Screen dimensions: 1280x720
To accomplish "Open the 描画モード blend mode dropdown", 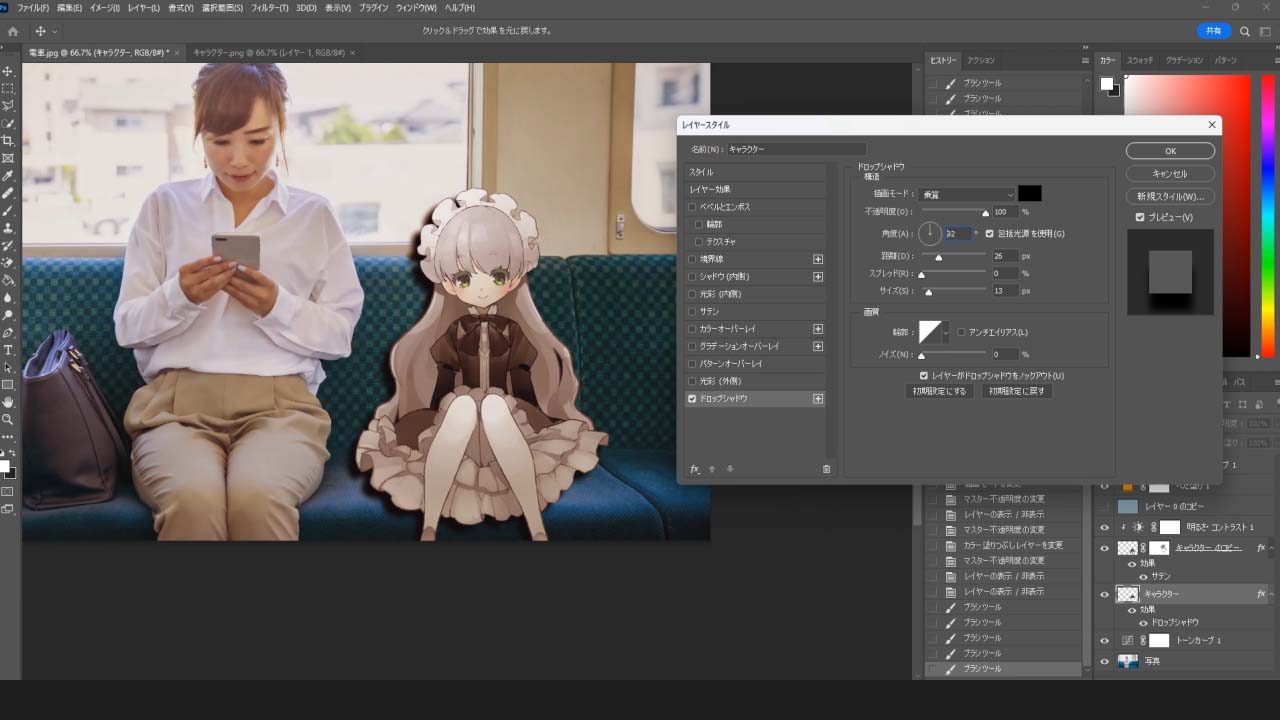I will [x=967, y=194].
